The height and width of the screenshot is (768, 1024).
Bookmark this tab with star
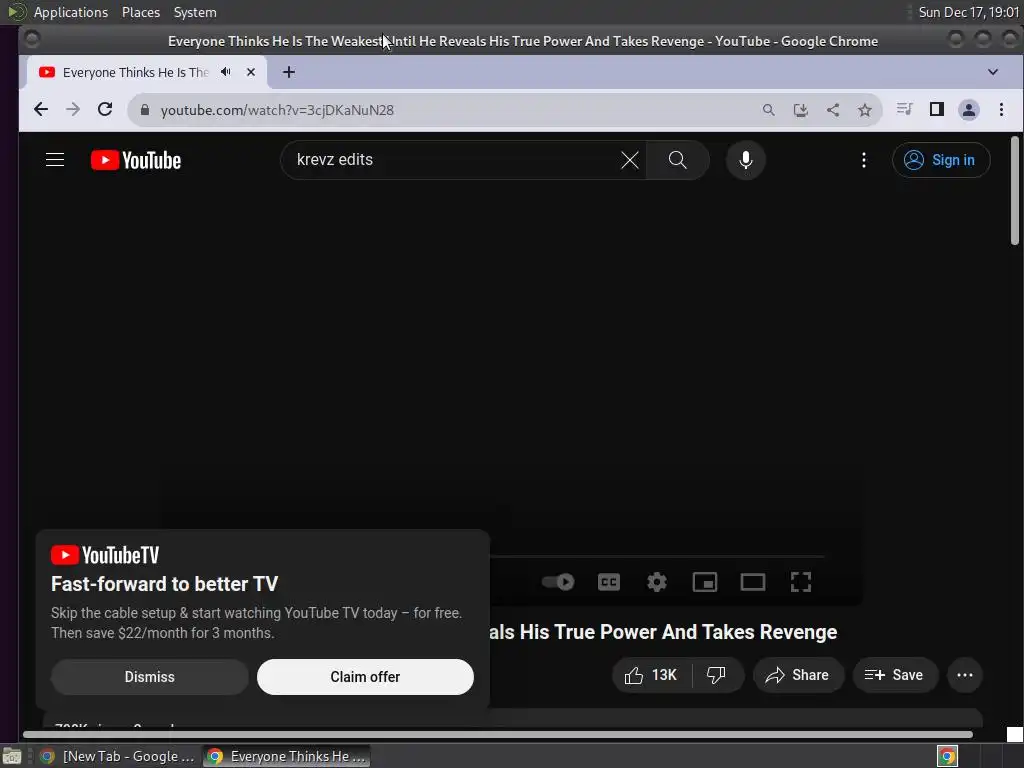(865, 110)
